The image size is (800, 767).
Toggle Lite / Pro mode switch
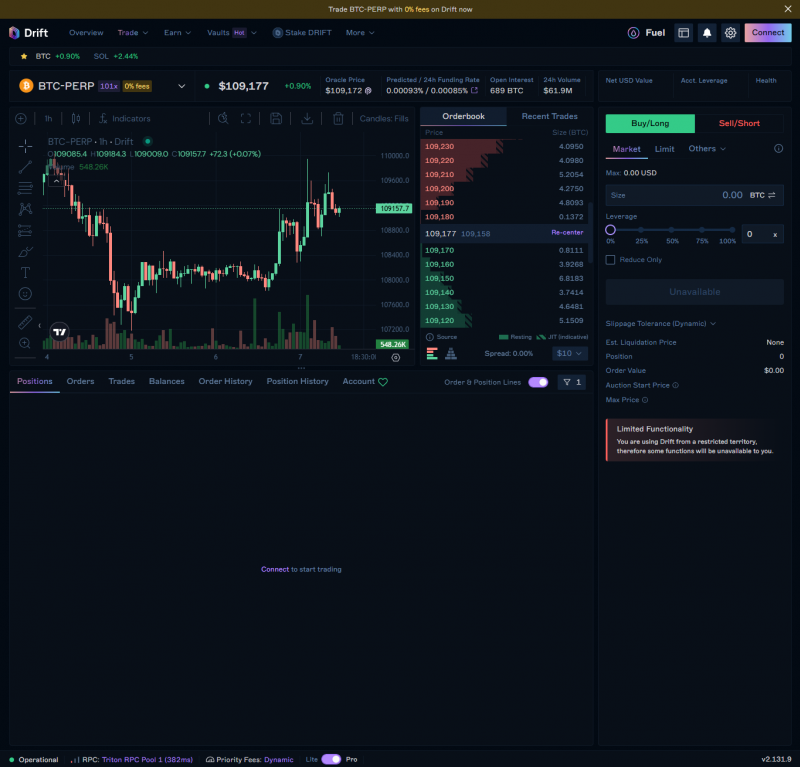(331, 759)
